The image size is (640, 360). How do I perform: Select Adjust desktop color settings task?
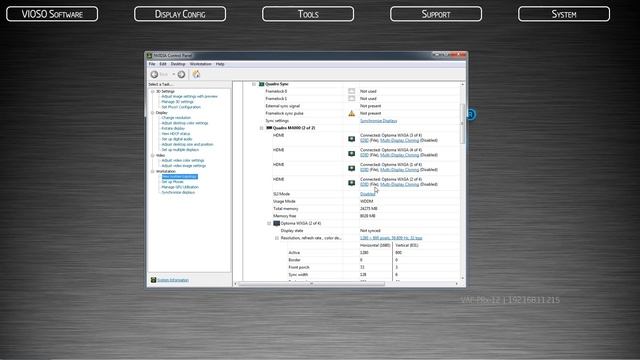184,123
